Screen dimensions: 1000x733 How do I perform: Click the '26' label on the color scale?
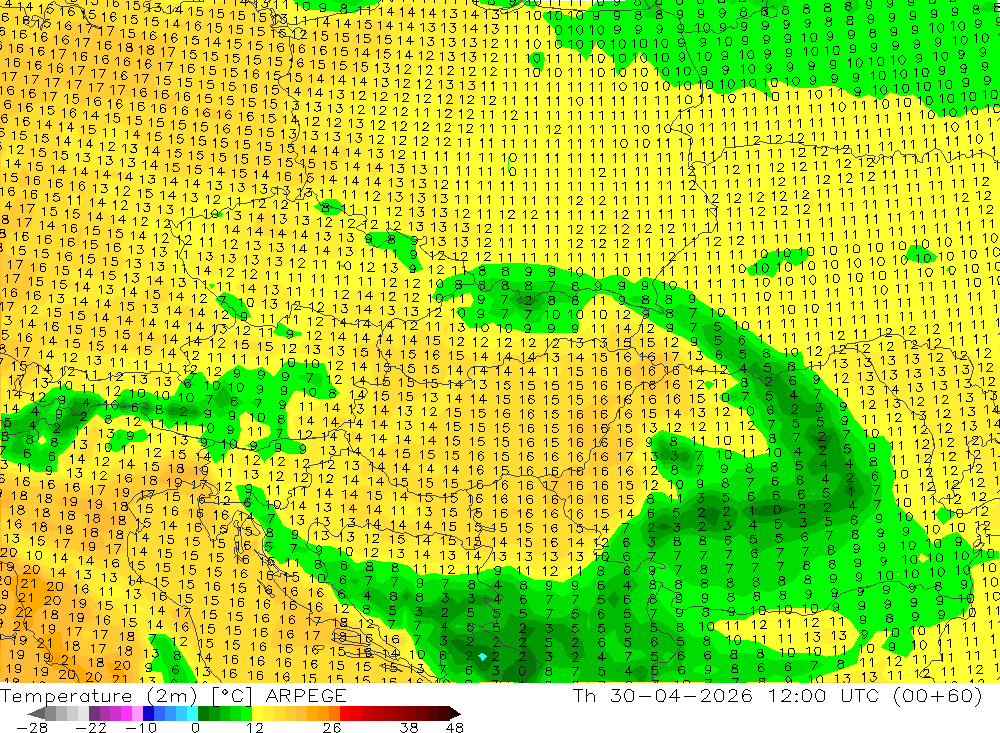point(332,727)
